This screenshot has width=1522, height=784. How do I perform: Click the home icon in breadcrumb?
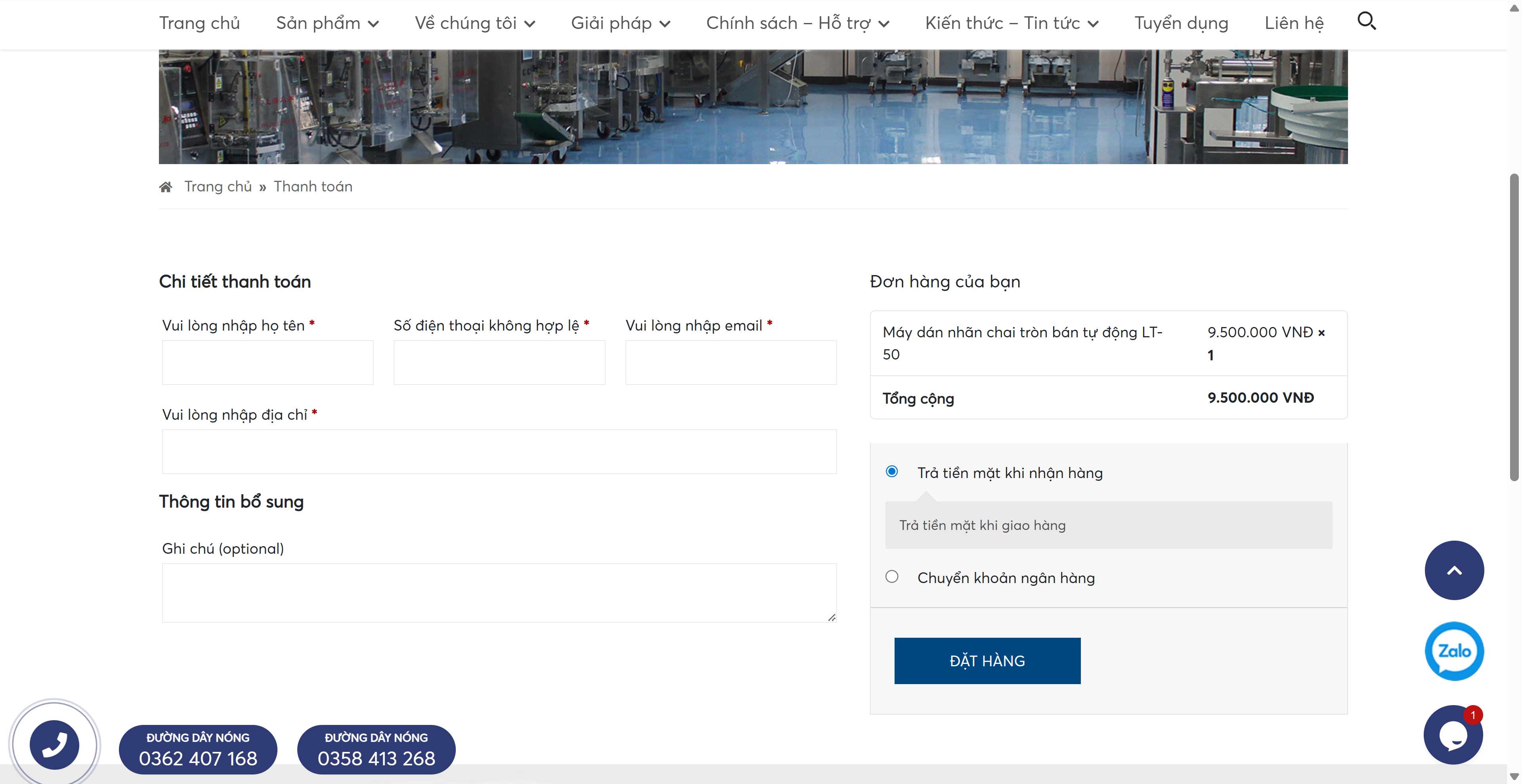[165, 187]
